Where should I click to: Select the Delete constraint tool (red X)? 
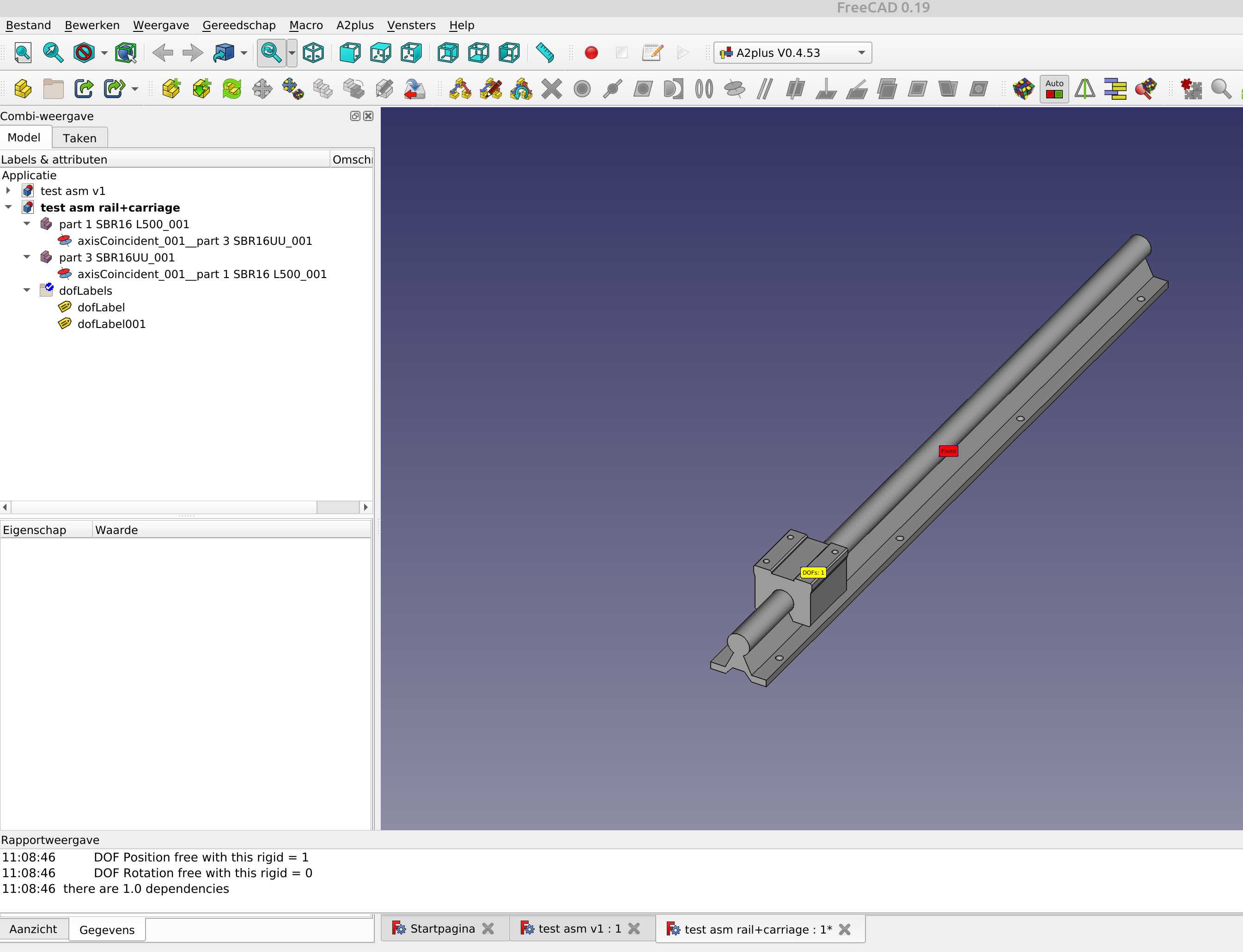552,89
